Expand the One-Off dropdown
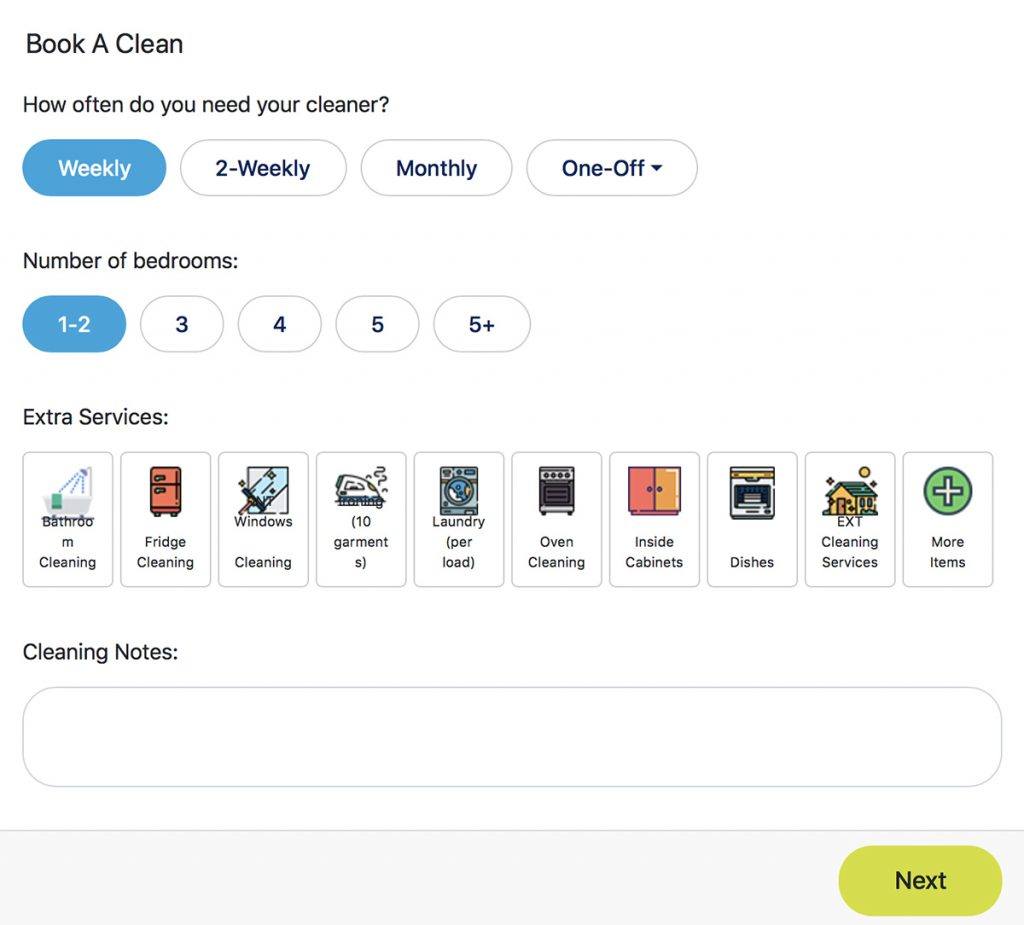 (x=612, y=168)
